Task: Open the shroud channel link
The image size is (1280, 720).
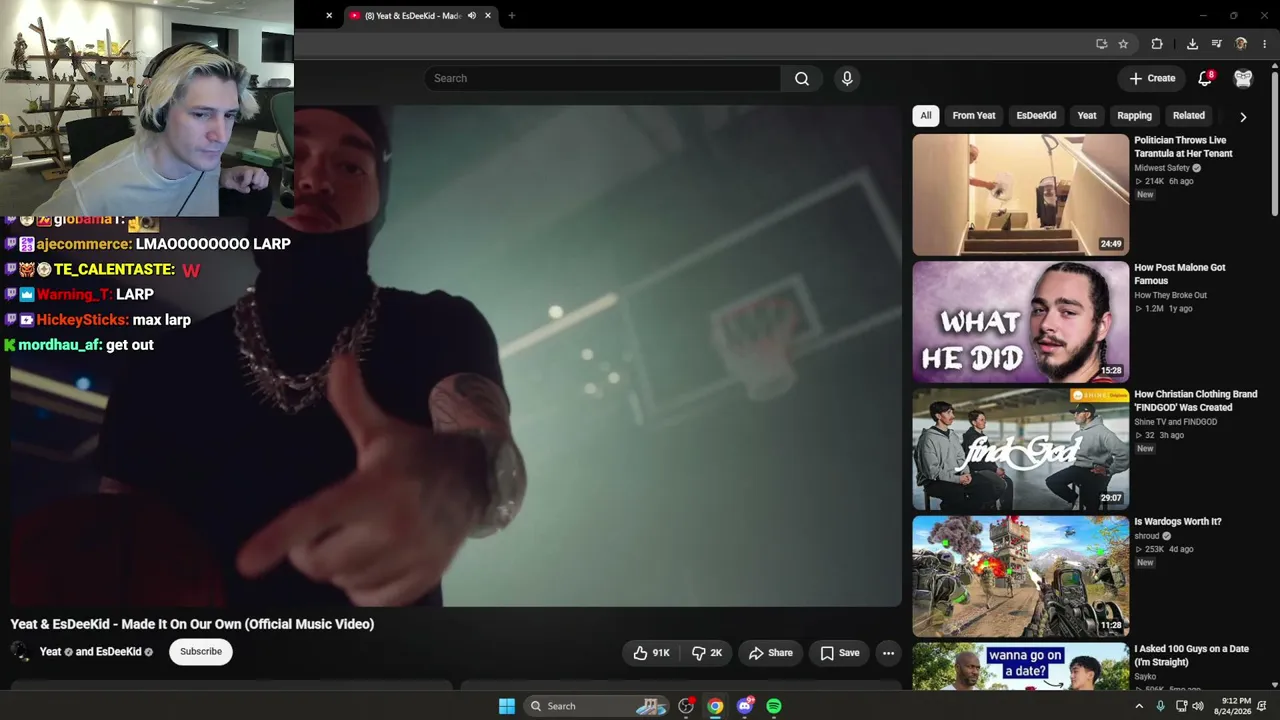Action: pos(1147,536)
